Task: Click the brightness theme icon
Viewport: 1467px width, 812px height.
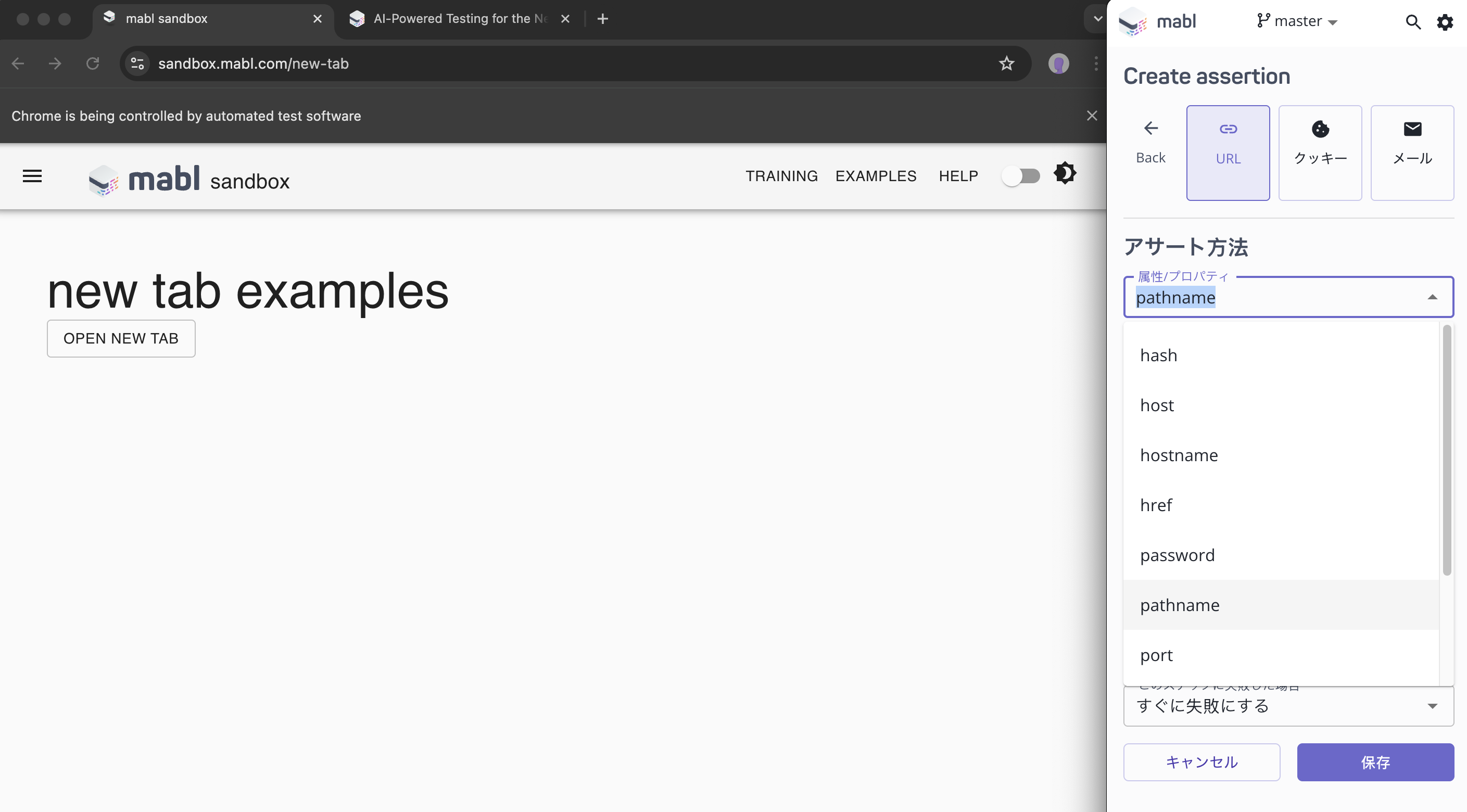Action: click(1065, 173)
